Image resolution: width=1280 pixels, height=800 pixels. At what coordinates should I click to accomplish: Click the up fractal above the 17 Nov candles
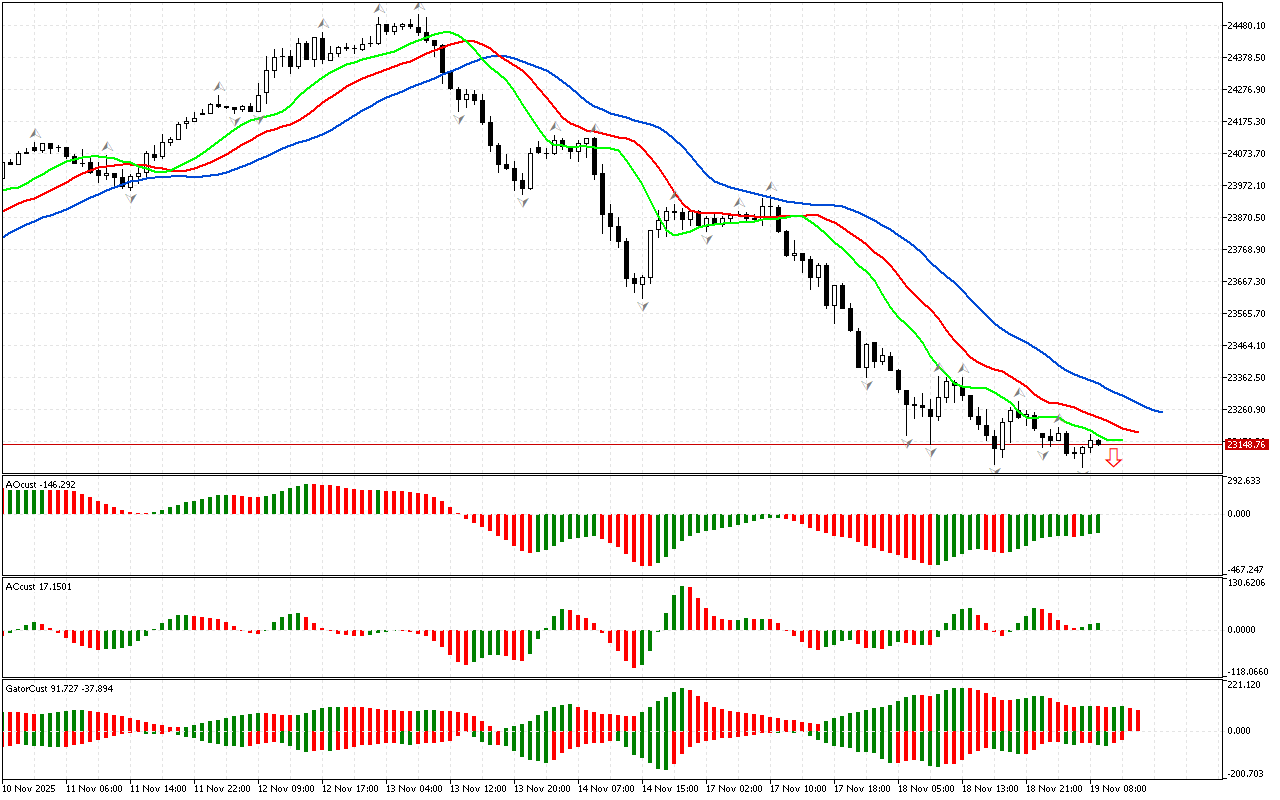[771, 186]
